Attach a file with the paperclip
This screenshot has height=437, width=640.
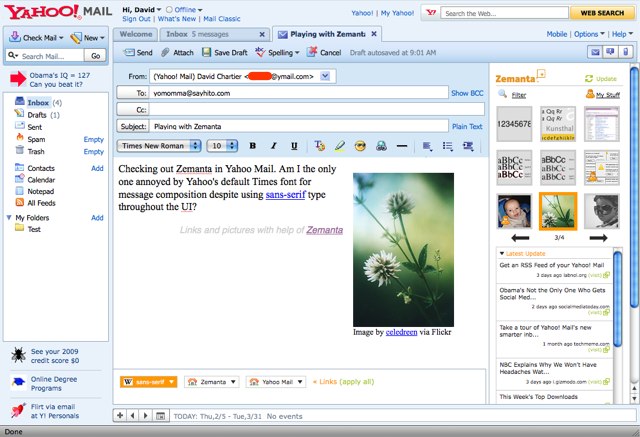click(x=177, y=53)
